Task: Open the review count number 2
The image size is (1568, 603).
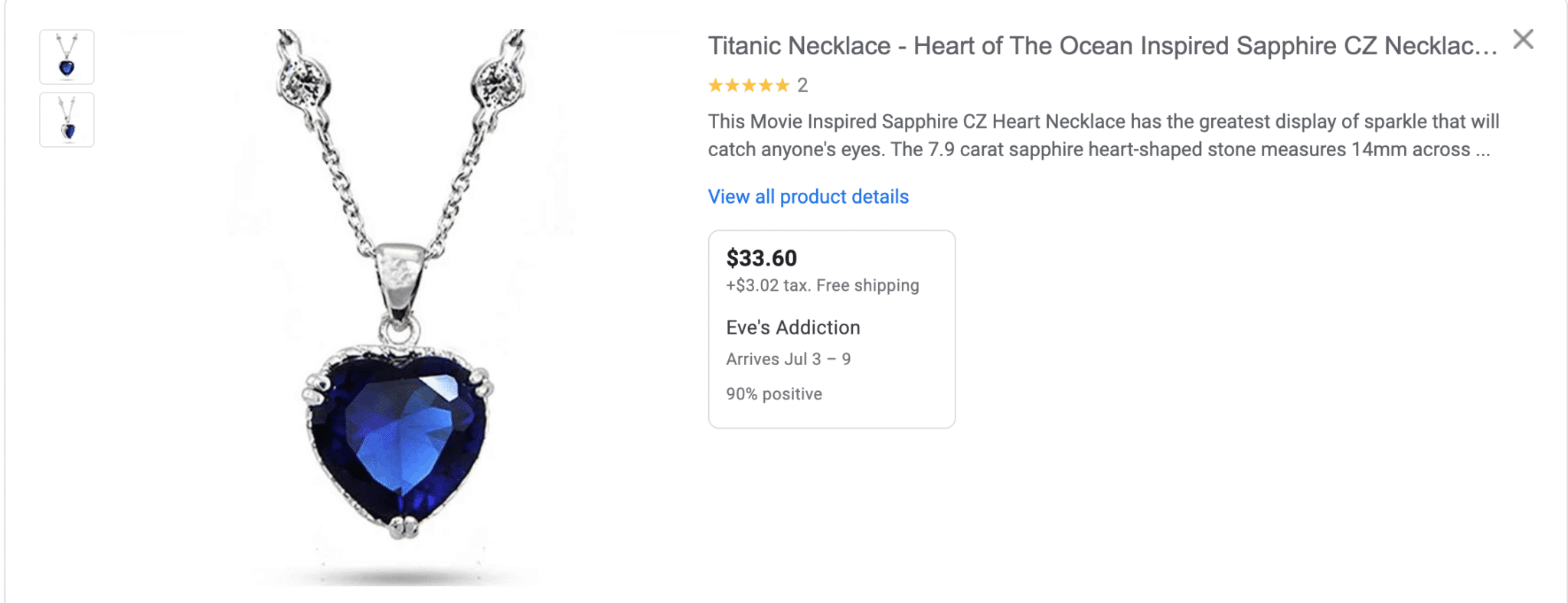Action: click(x=802, y=86)
